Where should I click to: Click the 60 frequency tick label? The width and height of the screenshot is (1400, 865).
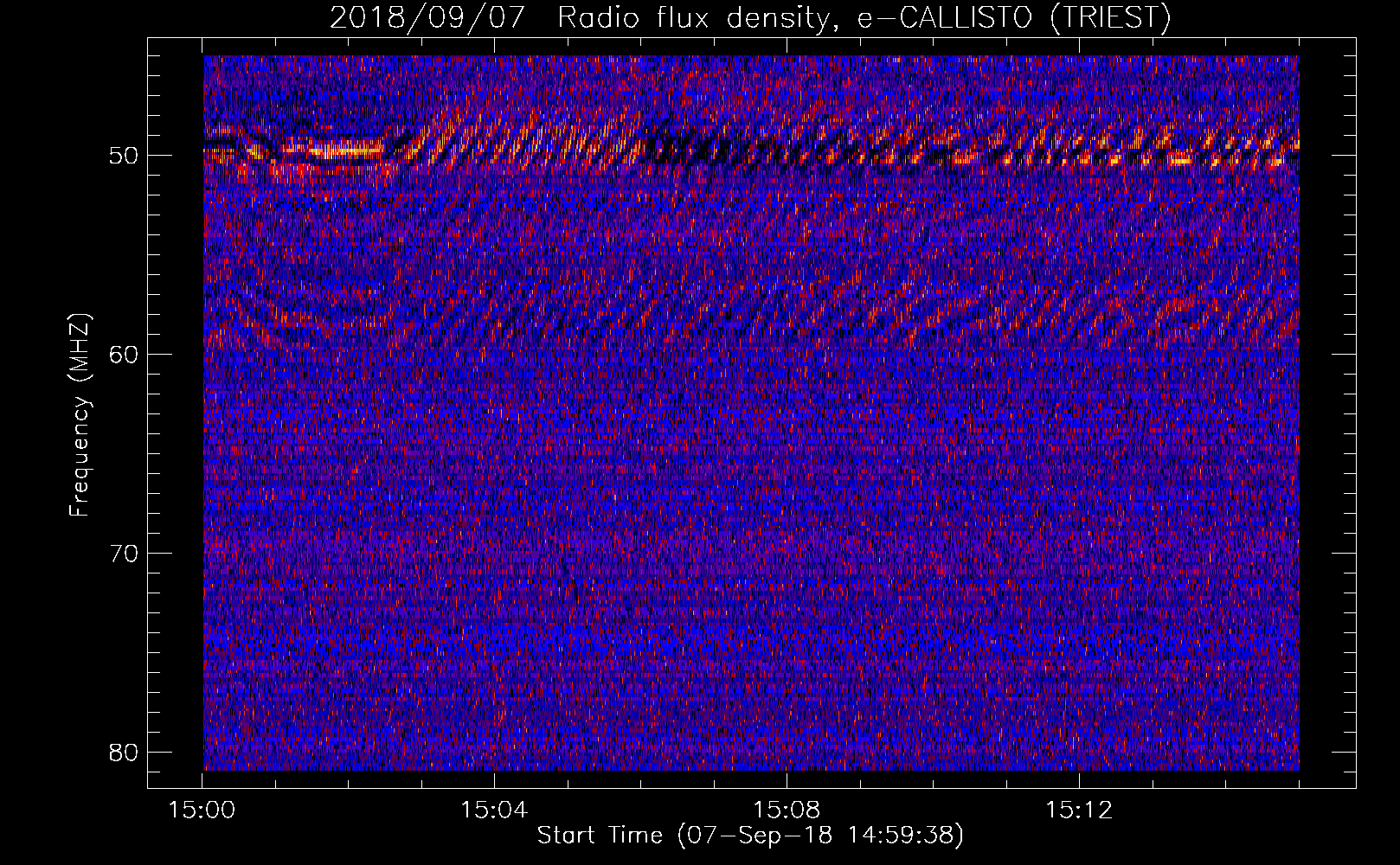click(x=125, y=355)
